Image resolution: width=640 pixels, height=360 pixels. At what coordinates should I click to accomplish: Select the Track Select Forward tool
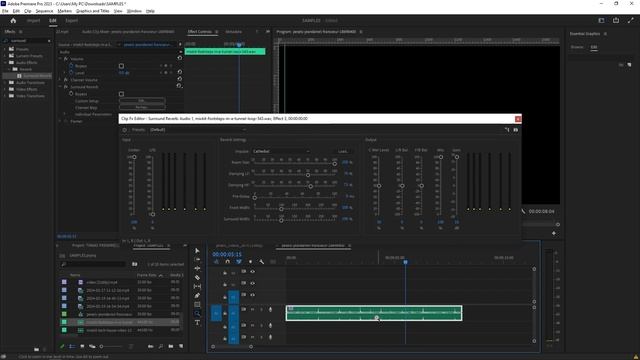pos(197,260)
